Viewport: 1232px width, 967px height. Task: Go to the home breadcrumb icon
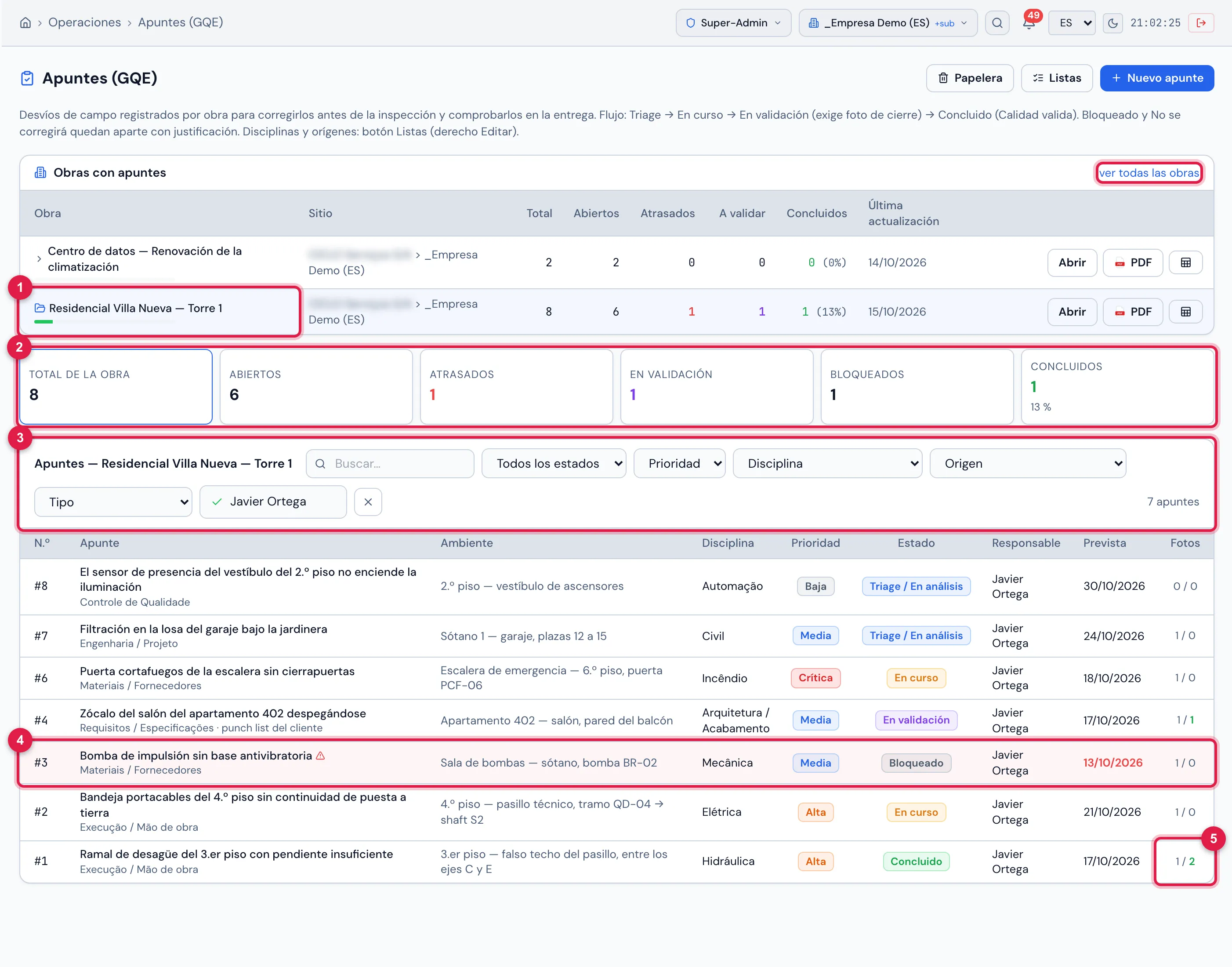tap(25, 23)
